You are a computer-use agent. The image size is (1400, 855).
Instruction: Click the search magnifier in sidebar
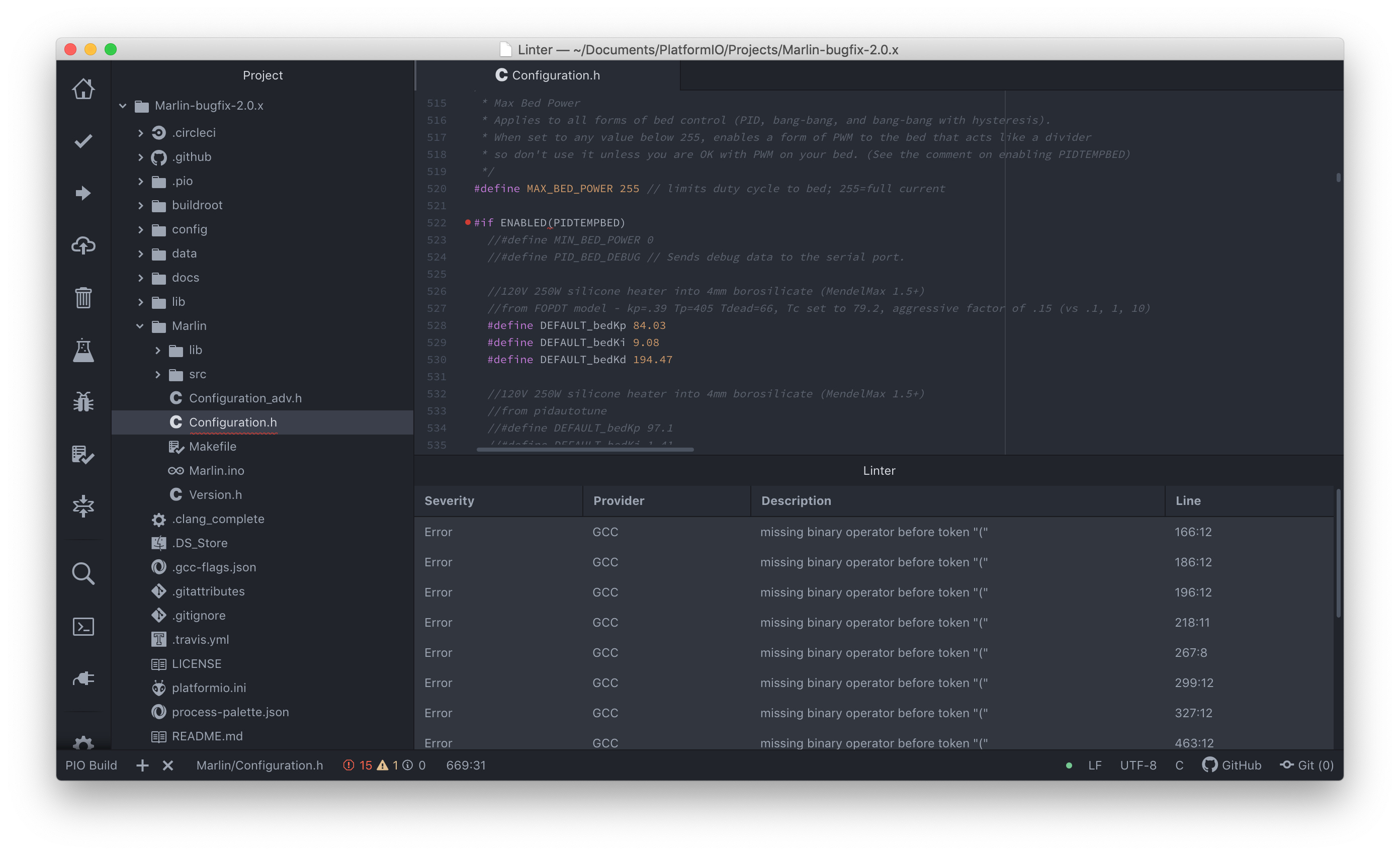pos(83,574)
